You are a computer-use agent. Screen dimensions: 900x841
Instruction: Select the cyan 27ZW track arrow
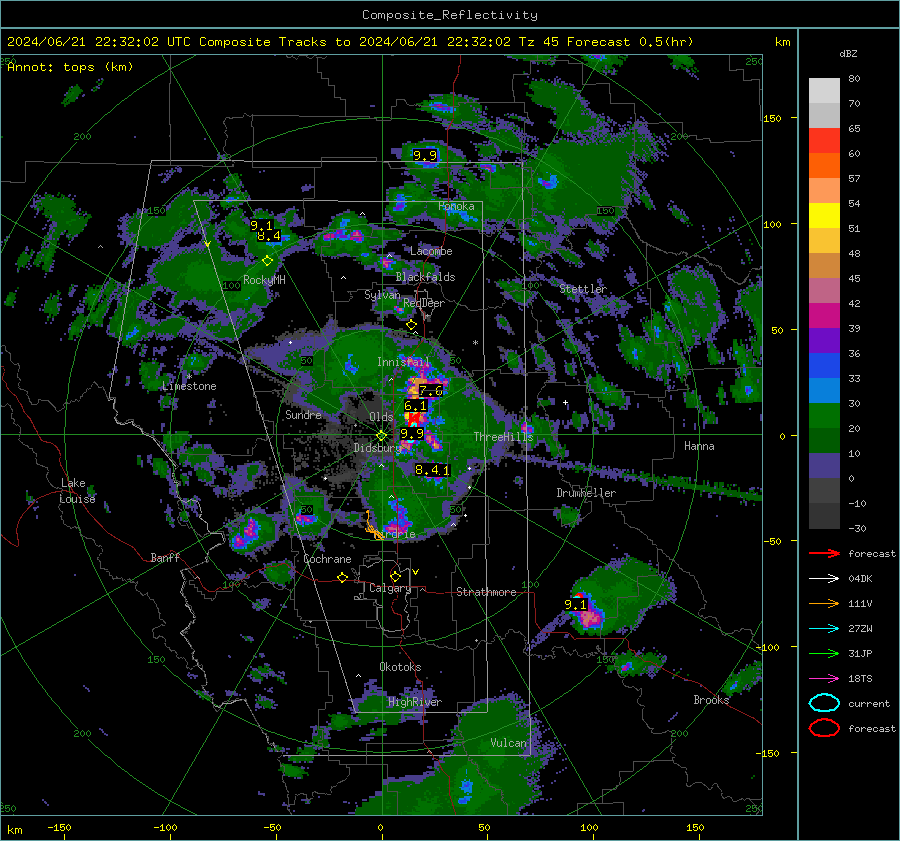(x=824, y=629)
